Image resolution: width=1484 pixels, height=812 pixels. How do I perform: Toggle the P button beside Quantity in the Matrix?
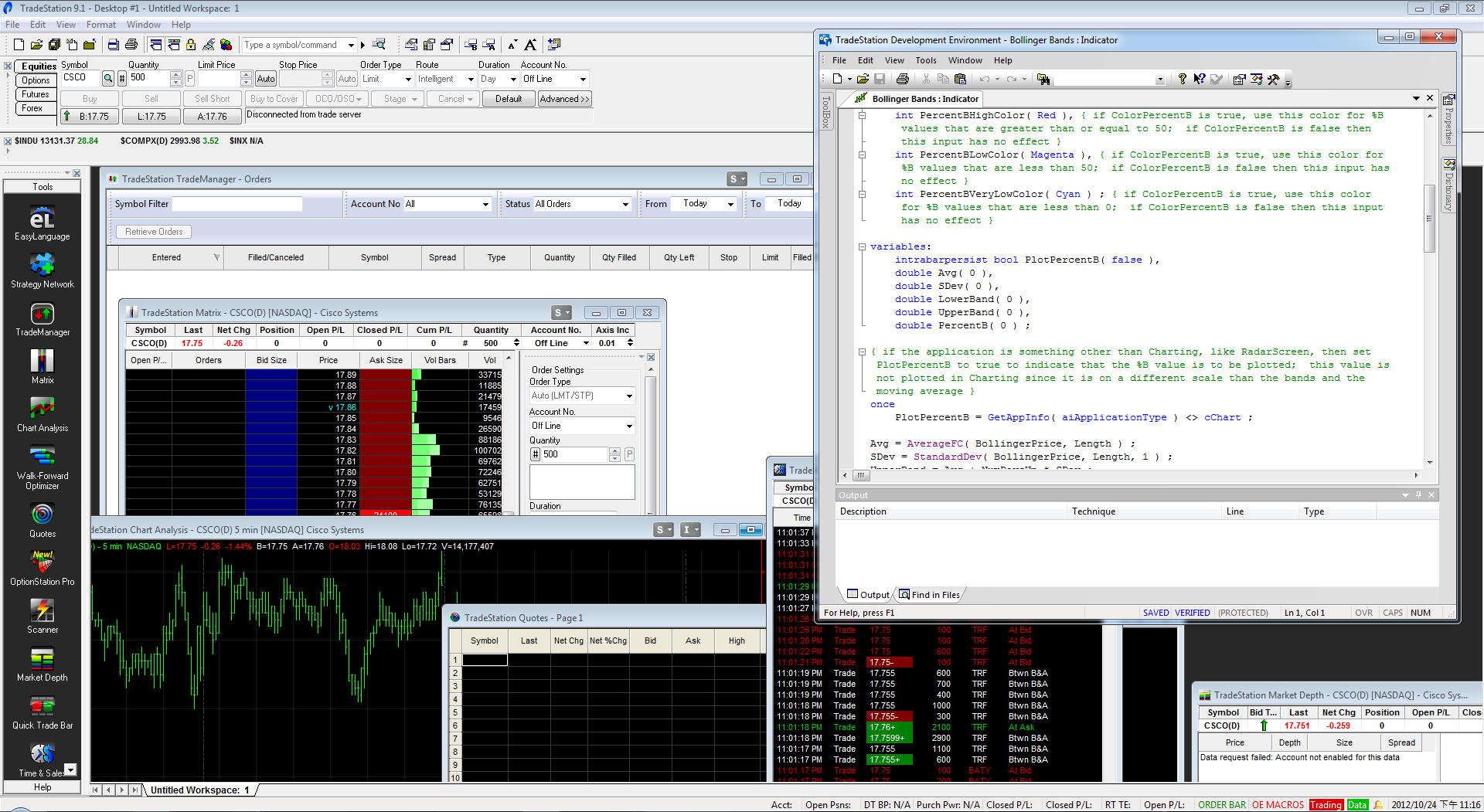629,454
